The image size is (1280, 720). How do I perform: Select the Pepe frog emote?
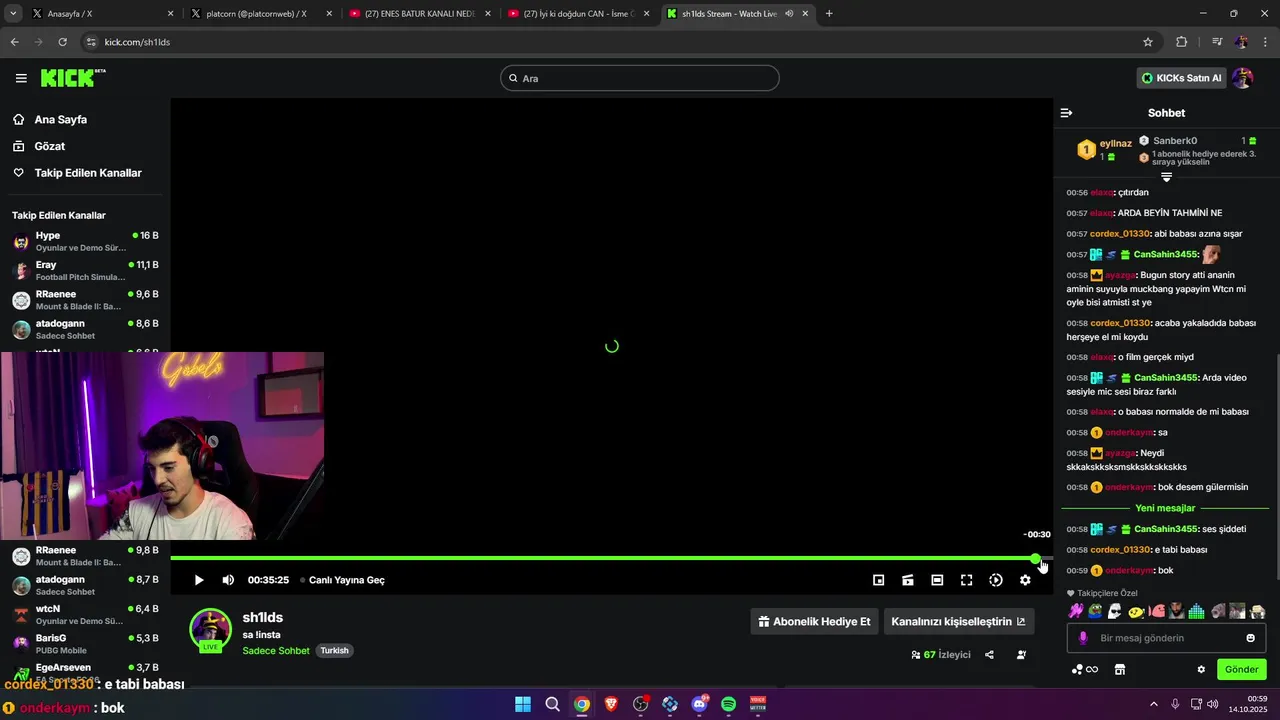point(1095,611)
